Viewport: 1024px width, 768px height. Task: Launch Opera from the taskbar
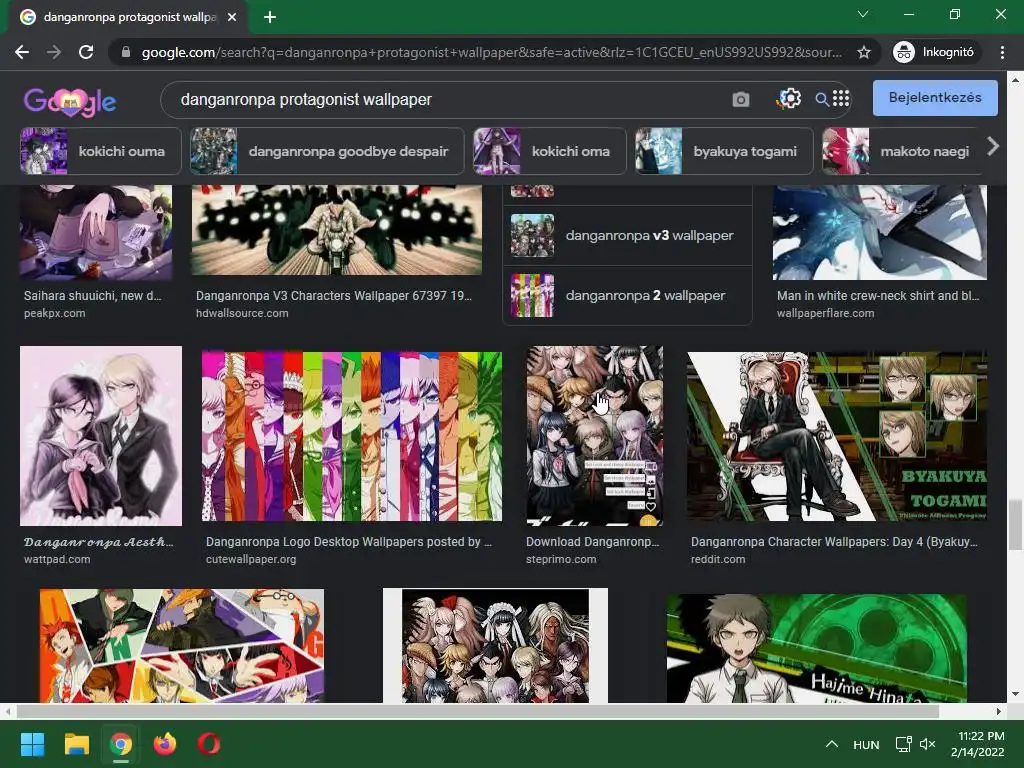pos(209,744)
